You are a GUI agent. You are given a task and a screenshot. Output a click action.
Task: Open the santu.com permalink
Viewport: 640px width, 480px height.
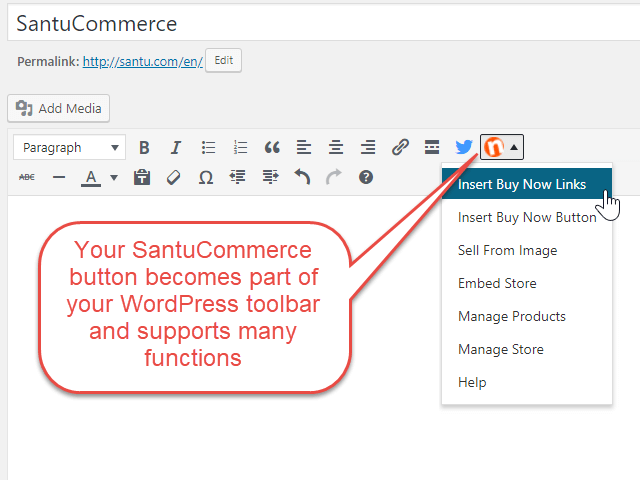tap(142, 62)
